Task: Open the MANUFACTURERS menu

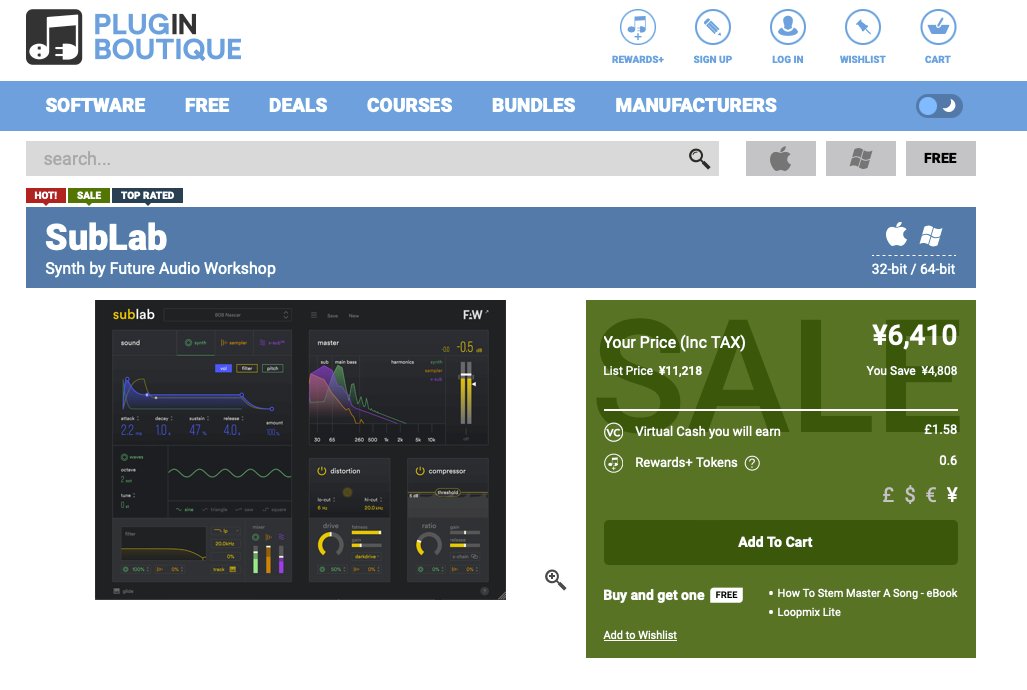Action: (x=696, y=105)
